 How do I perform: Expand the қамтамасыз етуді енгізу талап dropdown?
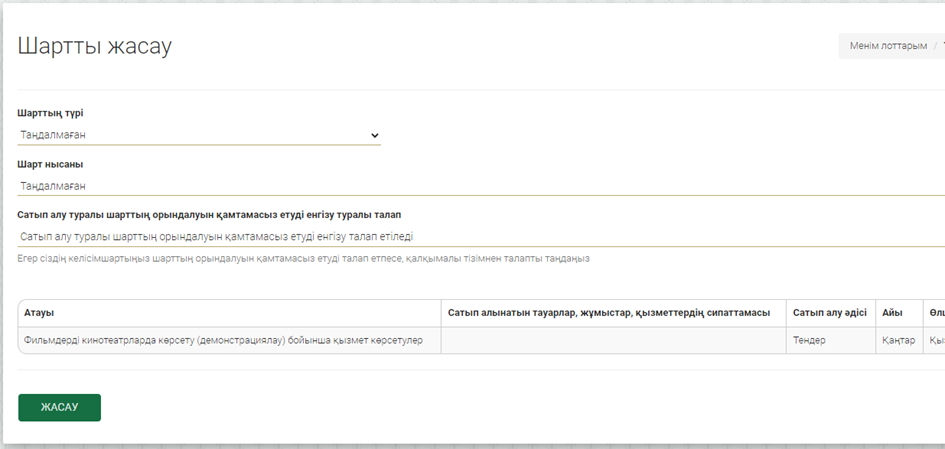(x=480, y=237)
